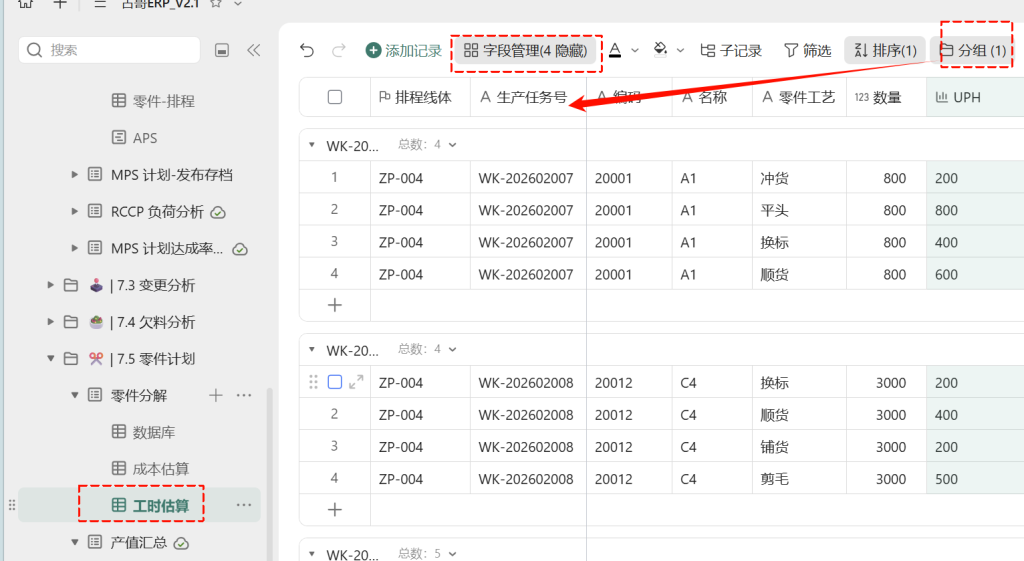This screenshot has height=561, width=1024.
Task: Open the fill color dropdown arrow
Action: click(680, 50)
